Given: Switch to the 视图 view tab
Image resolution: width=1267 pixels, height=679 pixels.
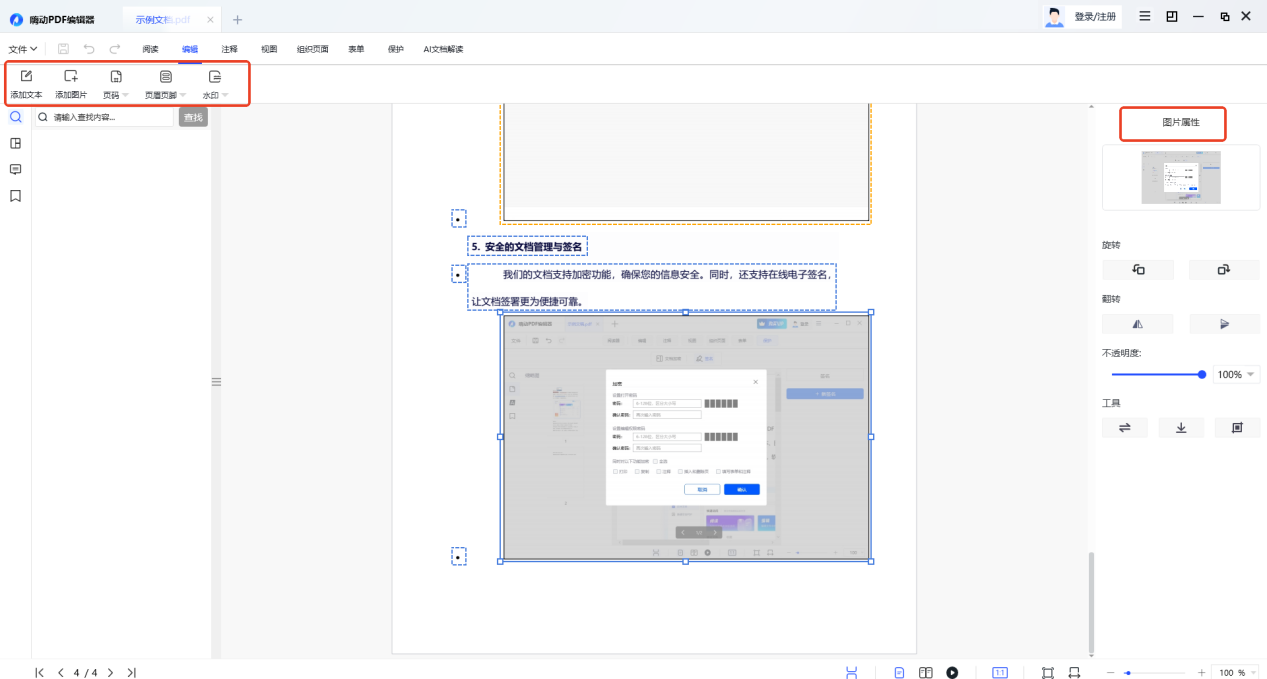Looking at the screenshot, I should coord(269,49).
